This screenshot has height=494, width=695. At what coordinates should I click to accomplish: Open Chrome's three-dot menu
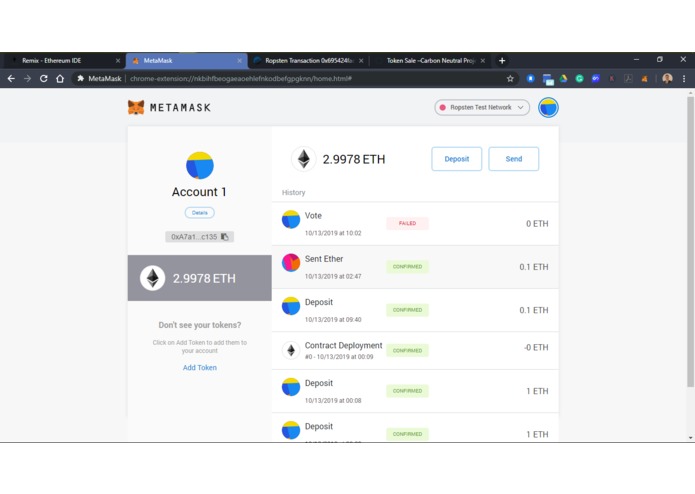click(x=684, y=78)
